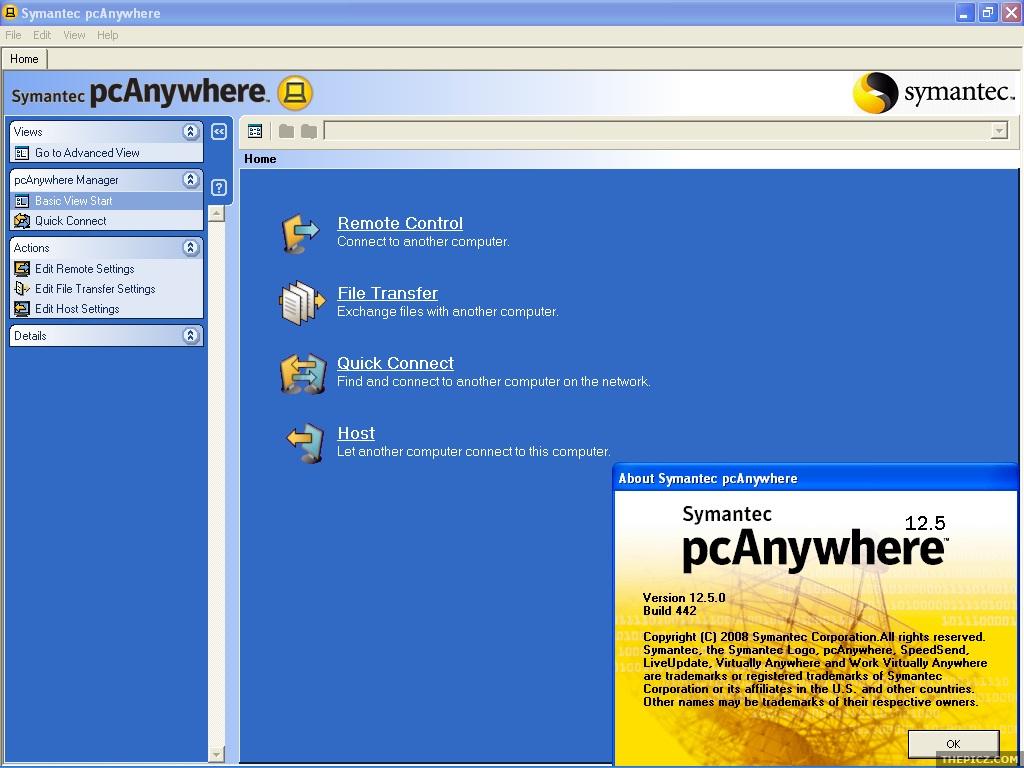
Task: Click the Edit Host Settings icon
Action: tap(22, 309)
